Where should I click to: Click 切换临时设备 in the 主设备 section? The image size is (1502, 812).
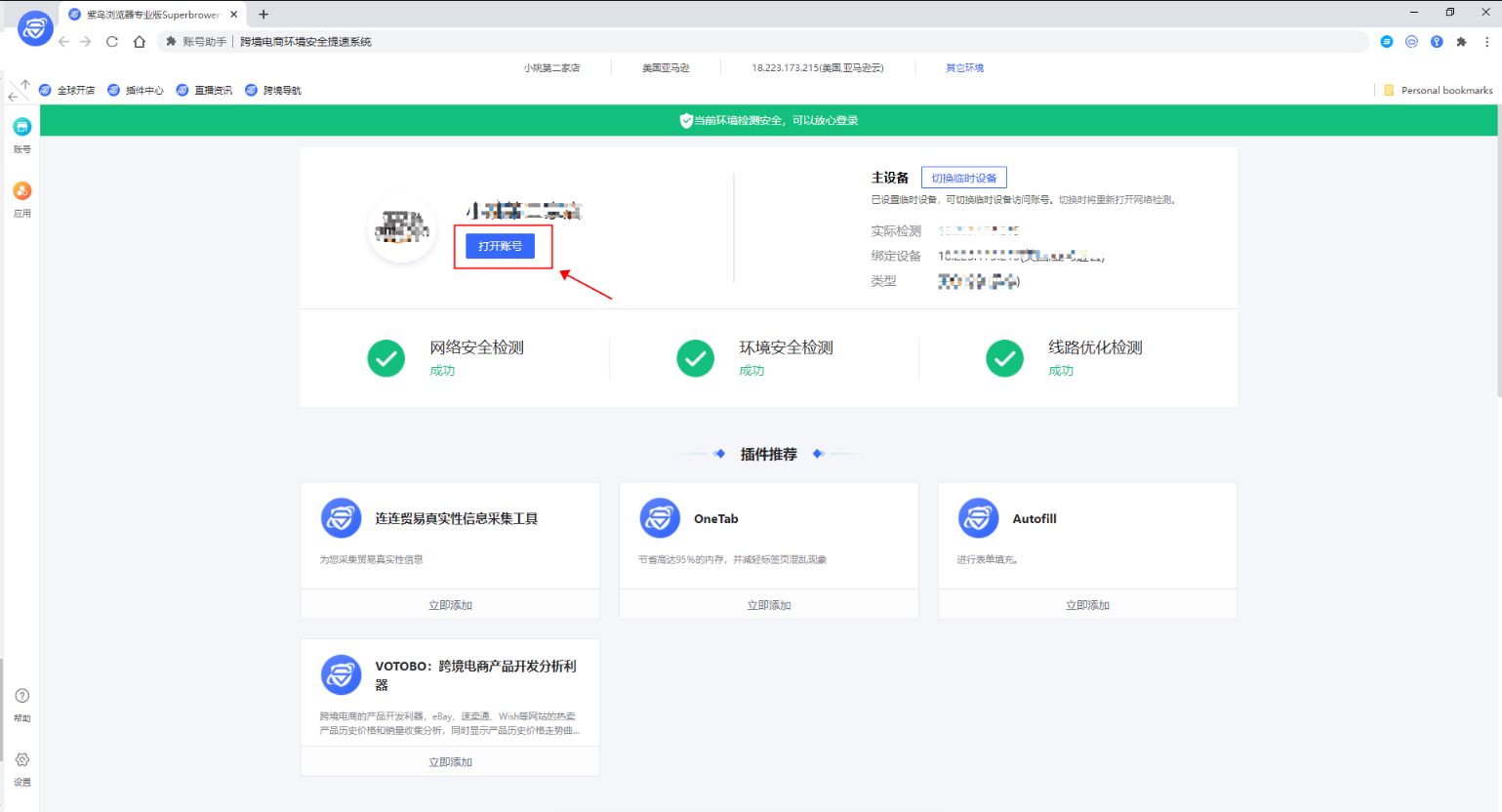point(964,177)
